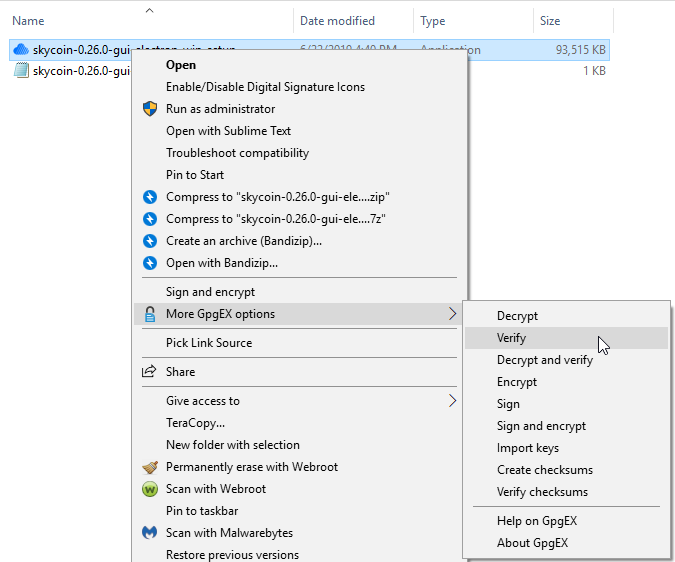Choose Import keys
The height and width of the screenshot is (562, 675).
pyautogui.click(x=567, y=448)
